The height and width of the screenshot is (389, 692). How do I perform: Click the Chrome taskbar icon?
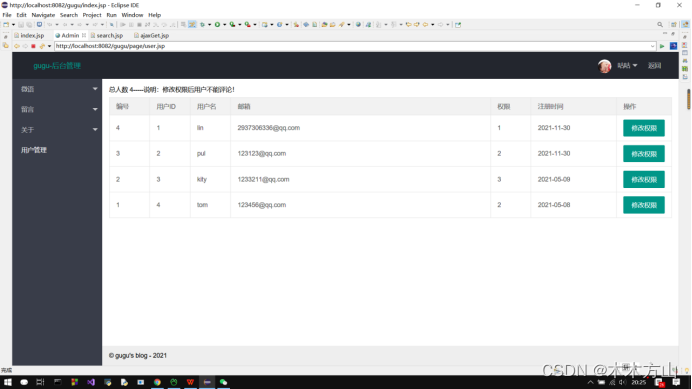157,382
